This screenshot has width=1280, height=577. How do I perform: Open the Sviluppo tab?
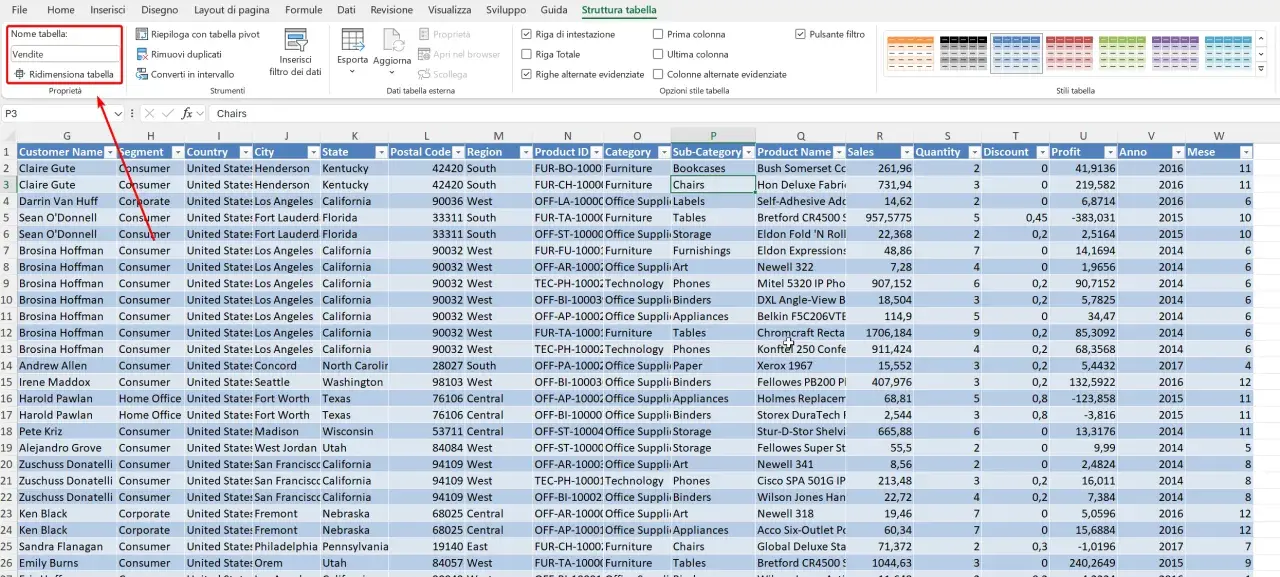coord(506,10)
